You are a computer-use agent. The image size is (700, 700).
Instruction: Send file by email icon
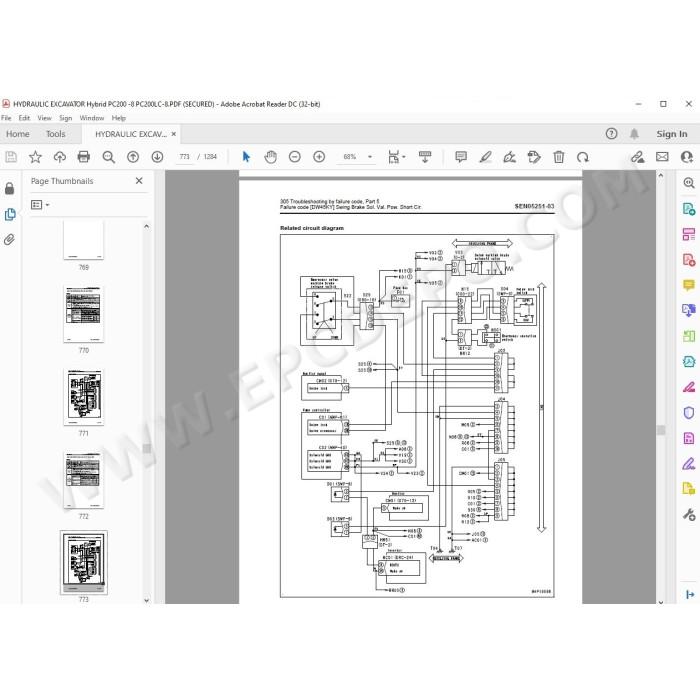coord(662,157)
